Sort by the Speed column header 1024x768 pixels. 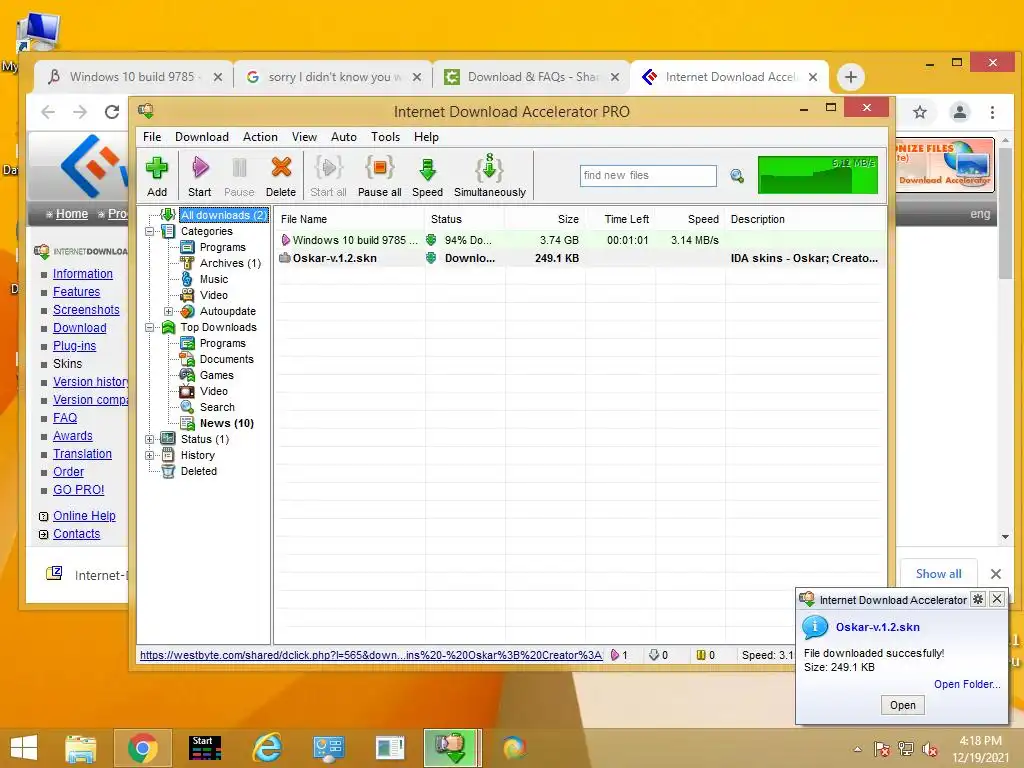coord(690,219)
